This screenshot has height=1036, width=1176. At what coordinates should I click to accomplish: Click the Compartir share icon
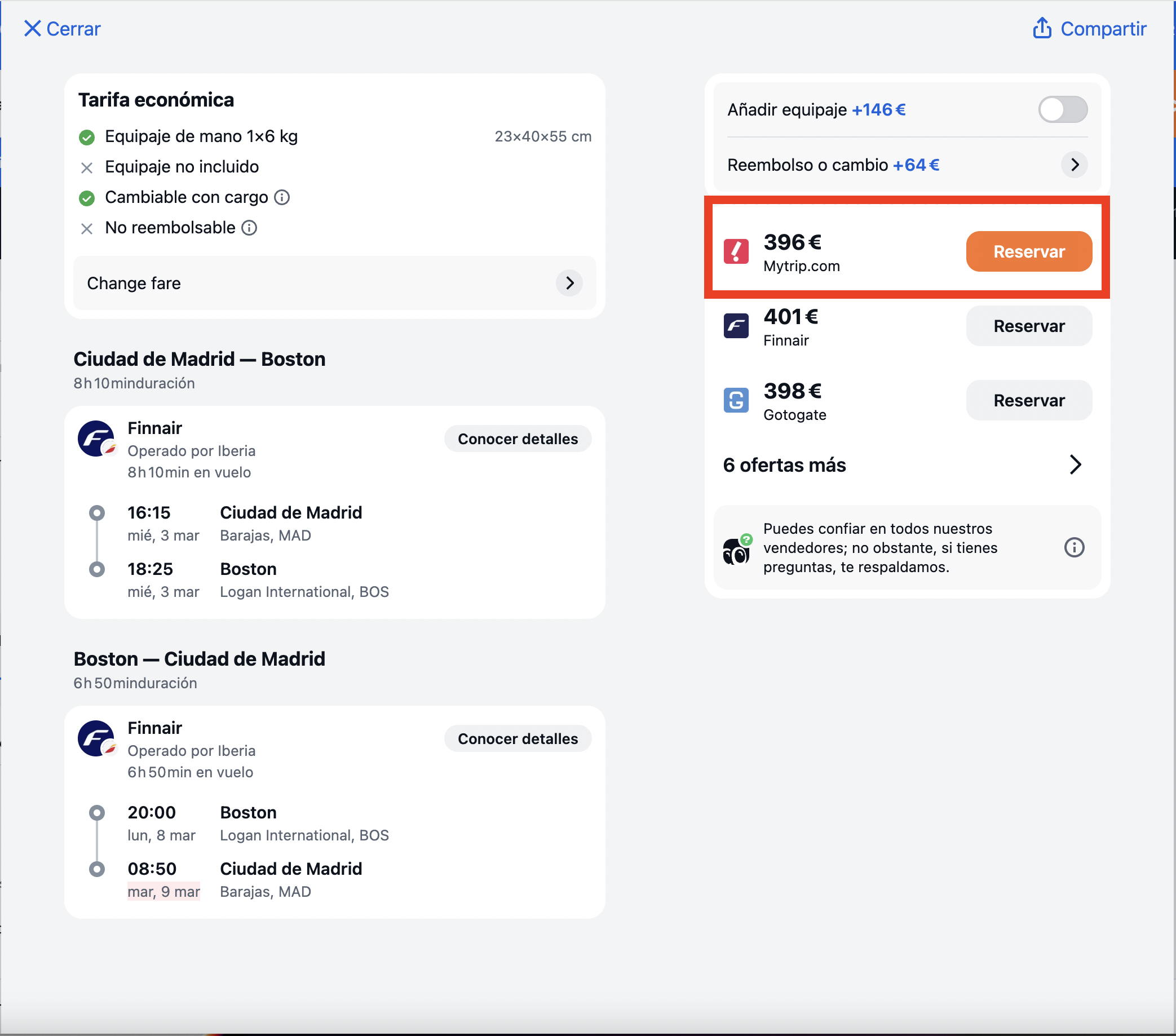point(1042,28)
